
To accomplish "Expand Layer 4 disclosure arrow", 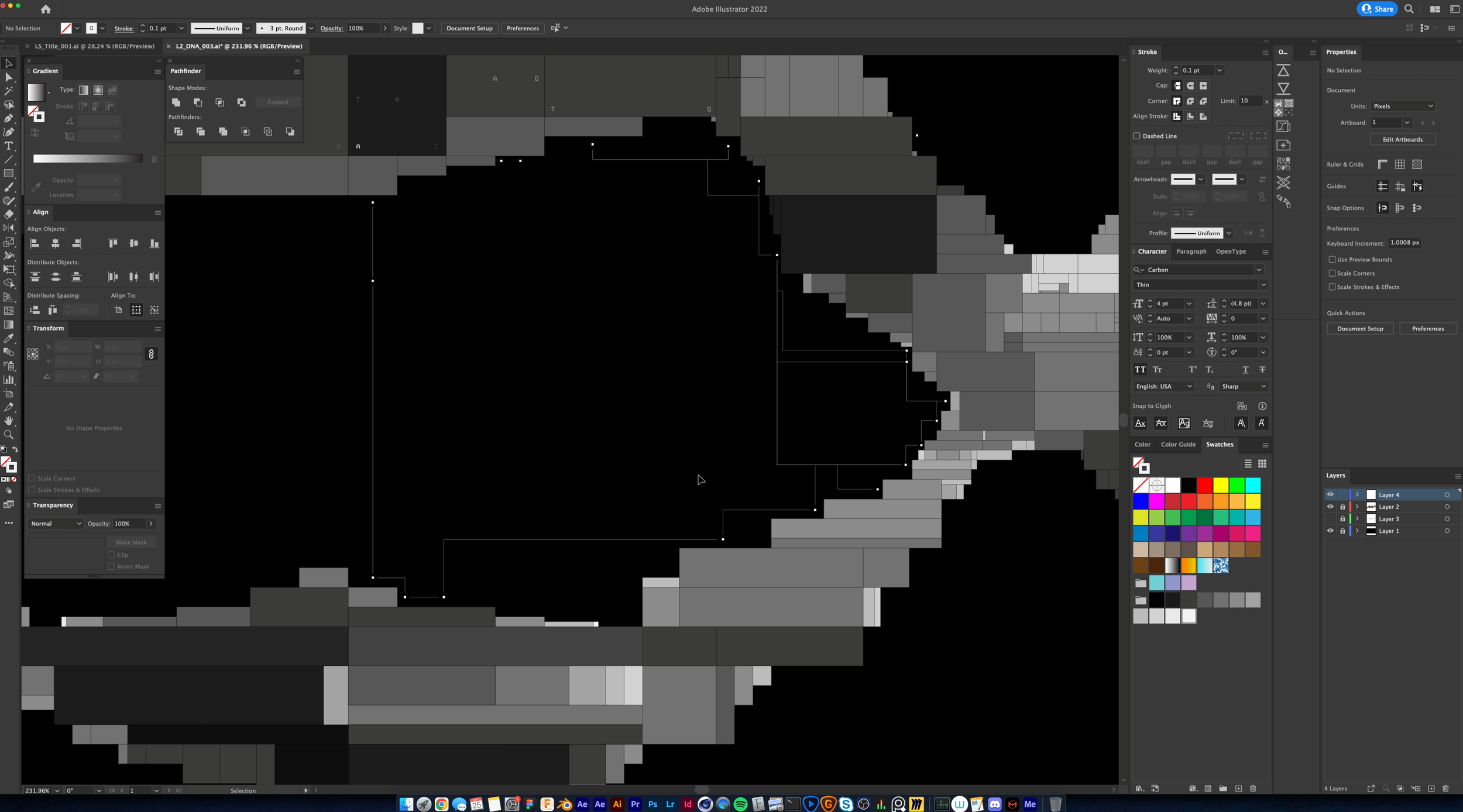I will tap(1357, 495).
